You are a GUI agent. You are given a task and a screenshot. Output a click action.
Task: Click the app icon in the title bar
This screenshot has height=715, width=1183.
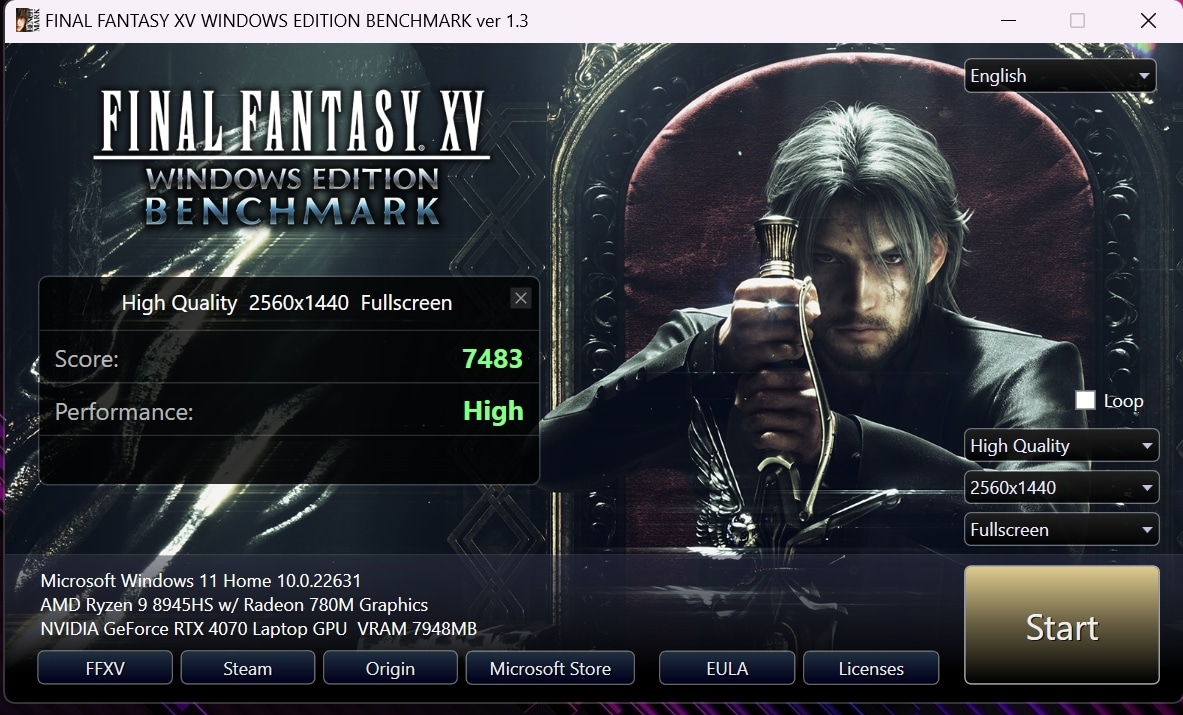click(27, 20)
